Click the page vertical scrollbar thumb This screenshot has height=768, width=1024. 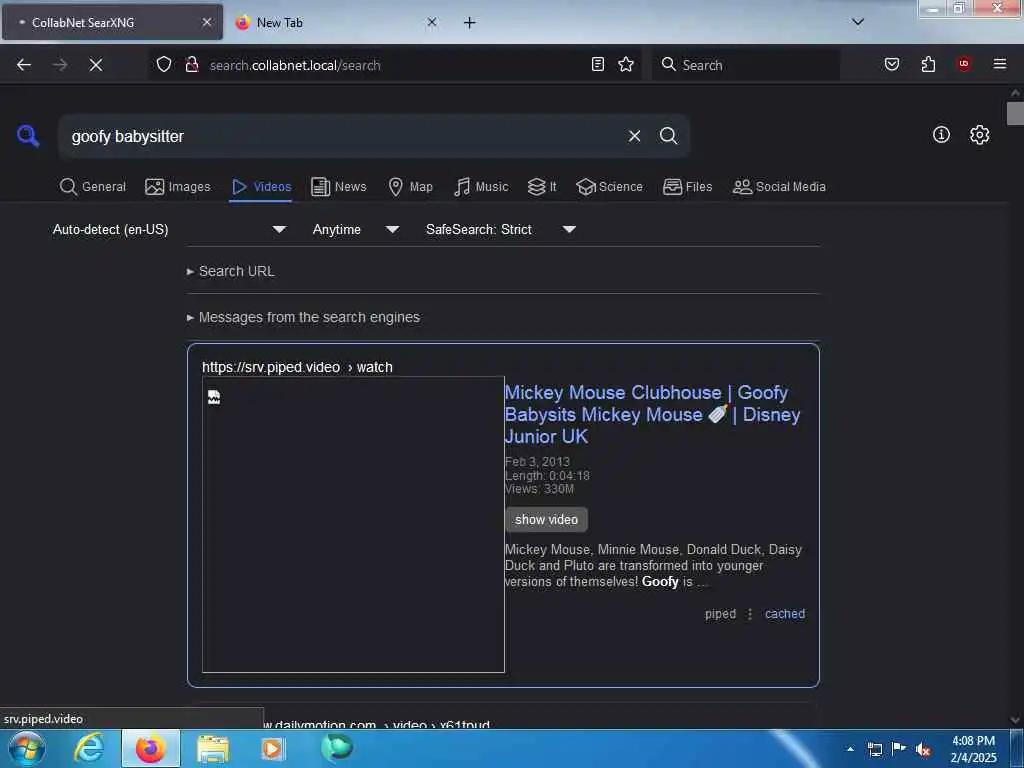1015,113
